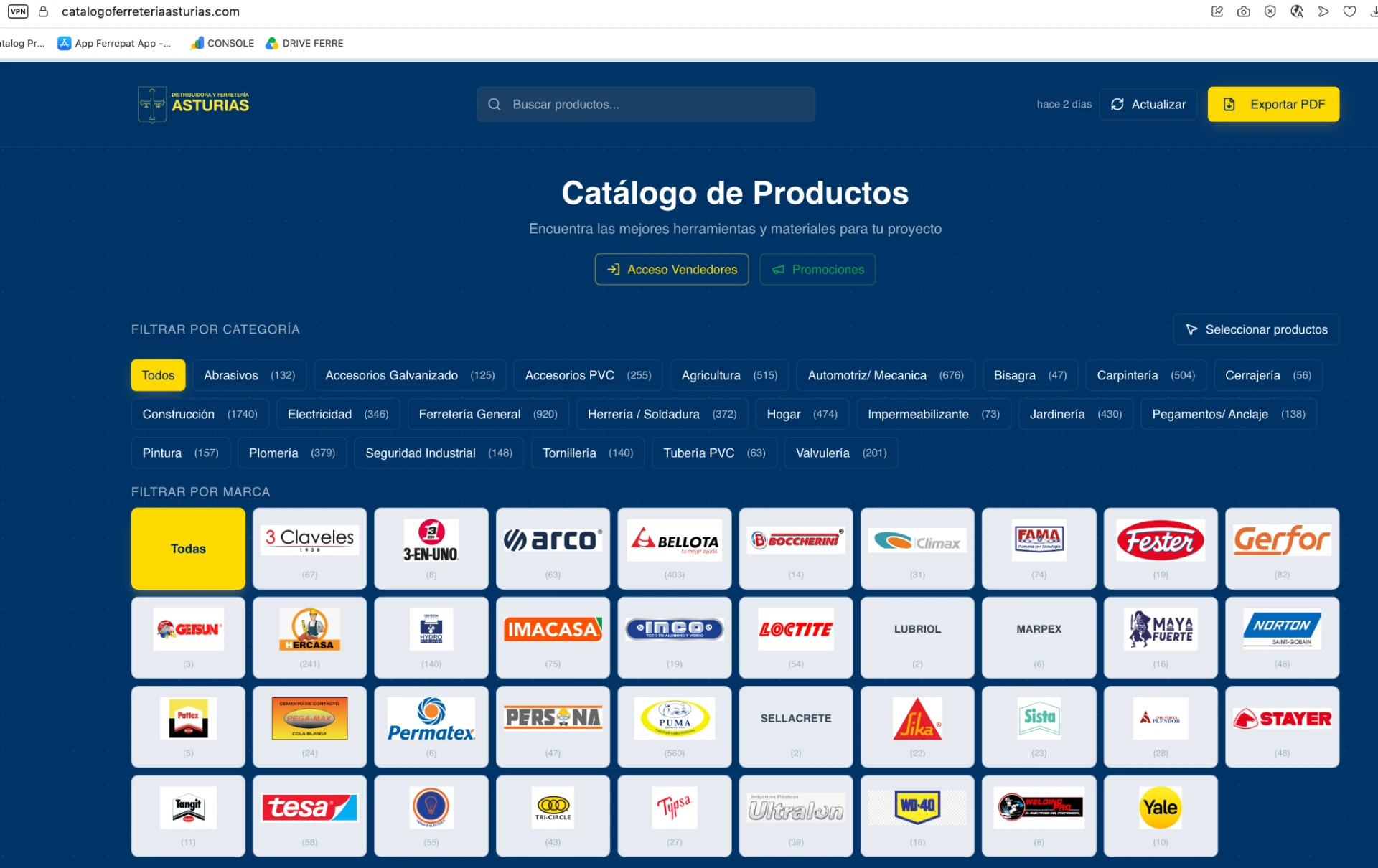Filter products by Loctite brand
Viewport: 1378px width, 868px height.
[796, 637]
